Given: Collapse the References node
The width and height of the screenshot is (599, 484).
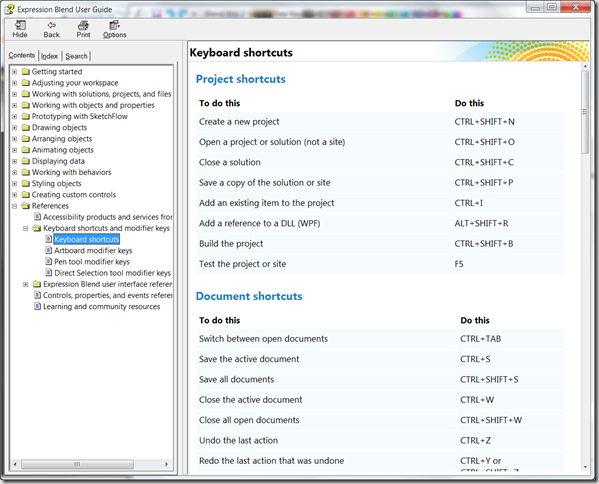Looking at the screenshot, I should 15,206.
